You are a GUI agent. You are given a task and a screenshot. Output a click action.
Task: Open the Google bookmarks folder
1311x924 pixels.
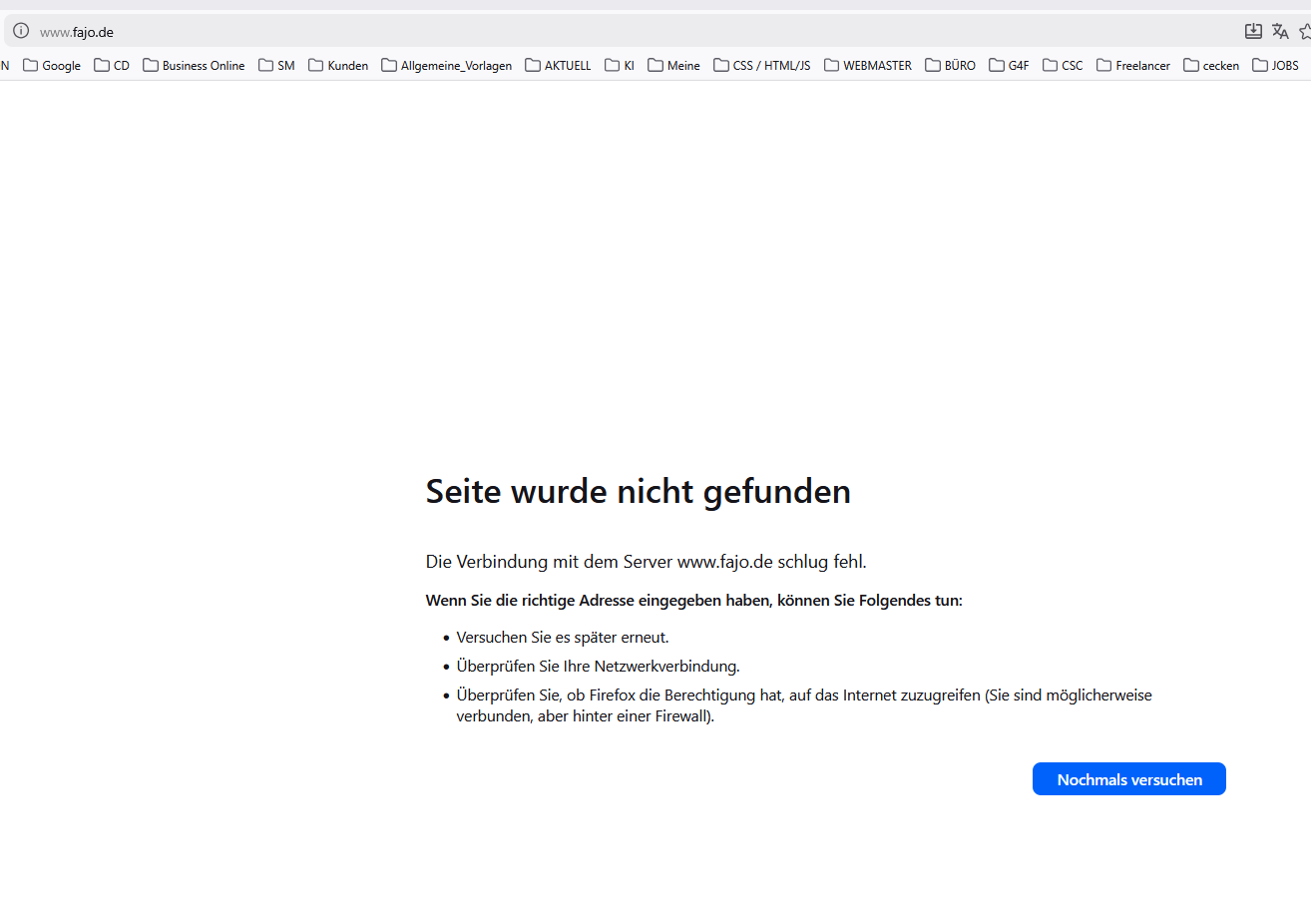[52, 66]
